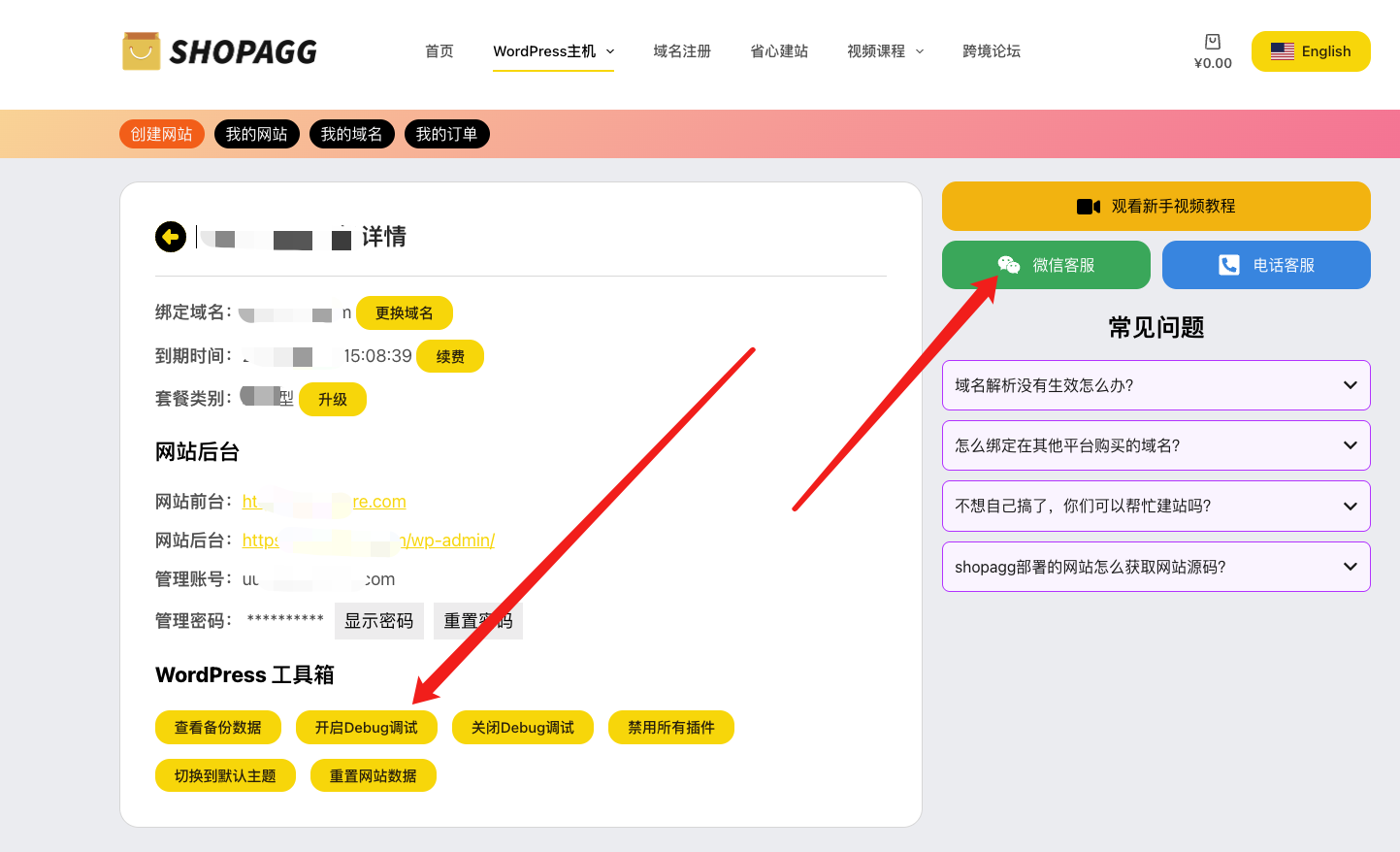The height and width of the screenshot is (852, 1400).
Task: Open 观看新手视频教程 button
Action: tap(1156, 206)
